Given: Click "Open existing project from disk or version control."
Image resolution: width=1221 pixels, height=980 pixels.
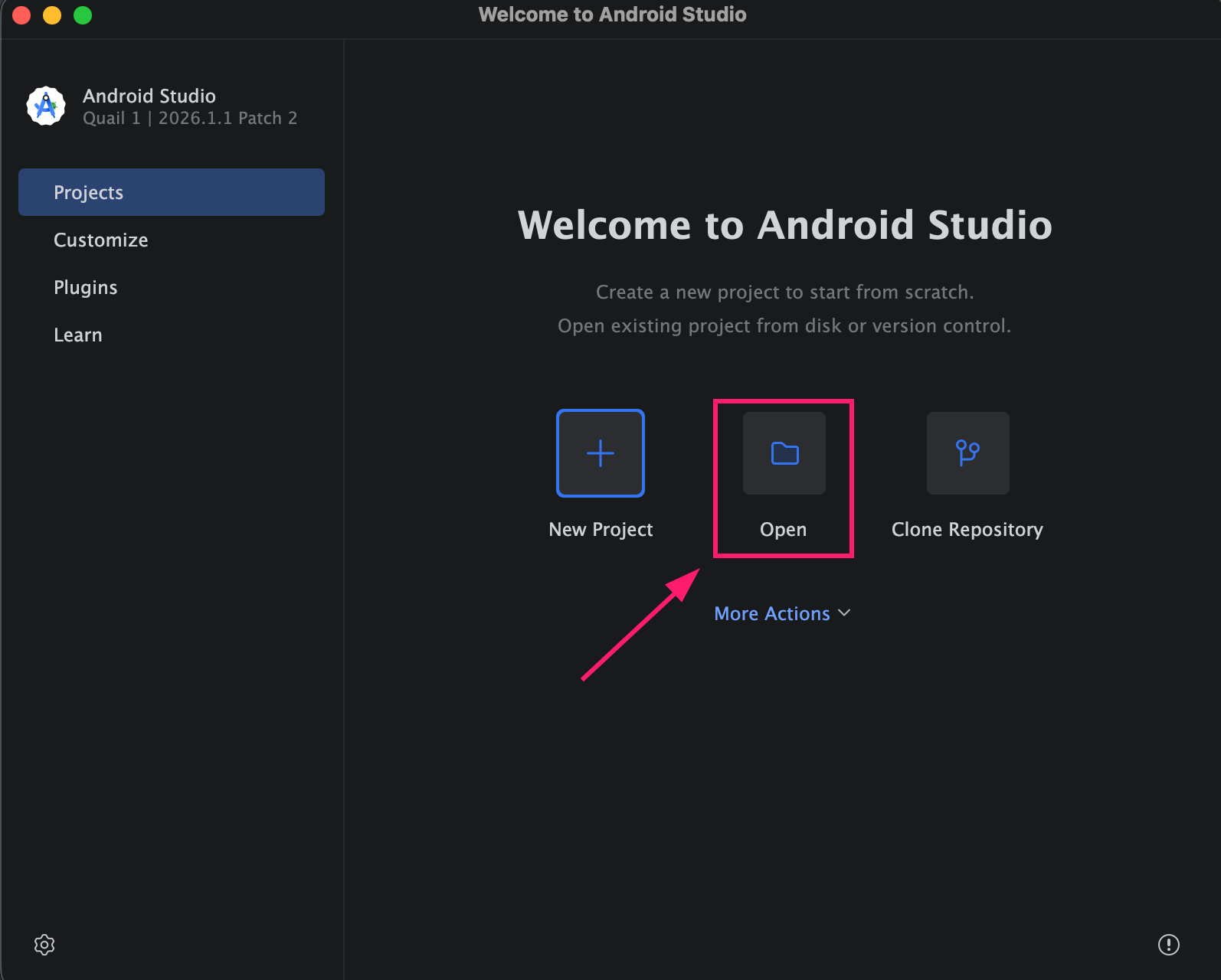Looking at the screenshot, I should (x=784, y=326).
